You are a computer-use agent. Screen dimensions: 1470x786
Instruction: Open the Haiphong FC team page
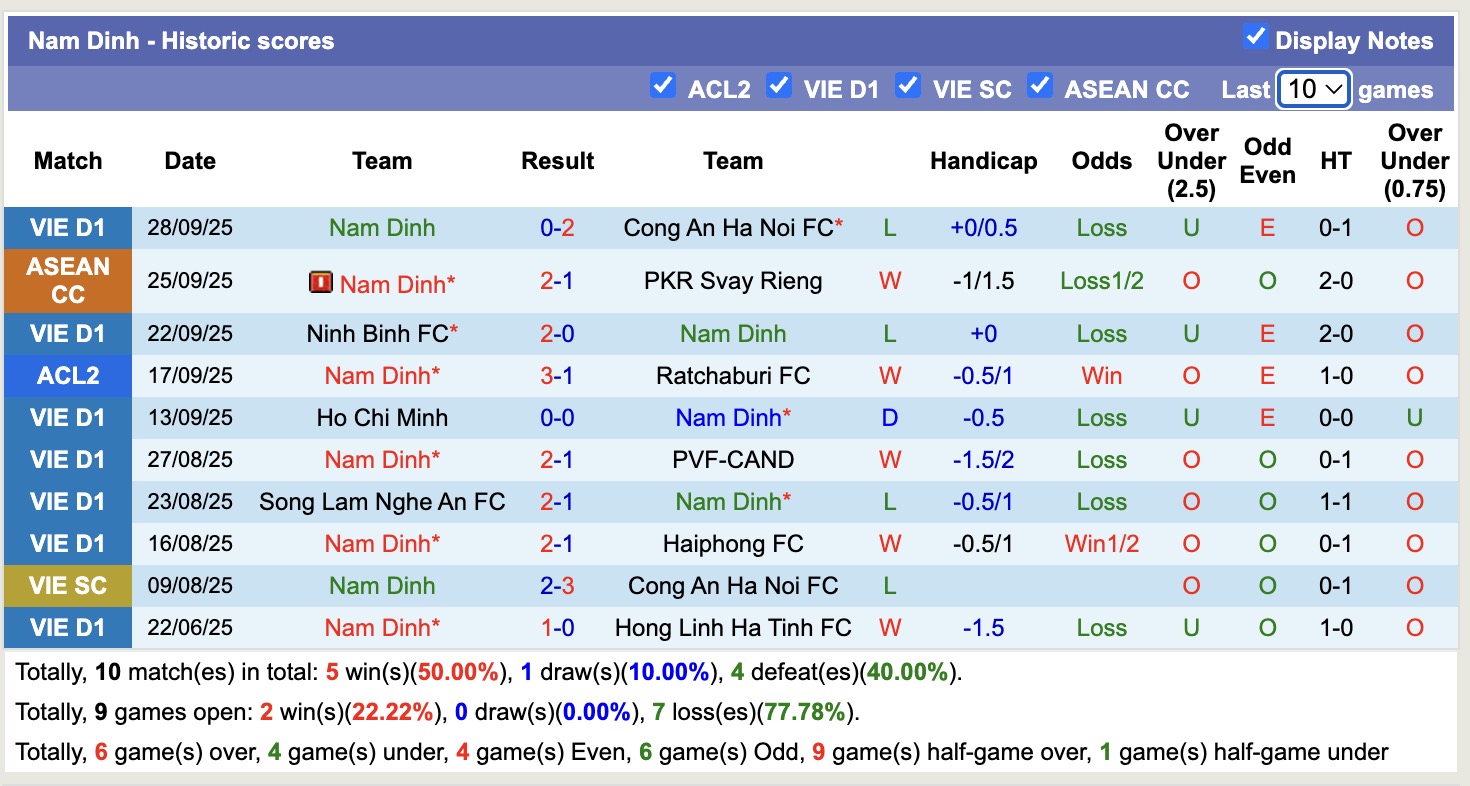[x=731, y=544]
